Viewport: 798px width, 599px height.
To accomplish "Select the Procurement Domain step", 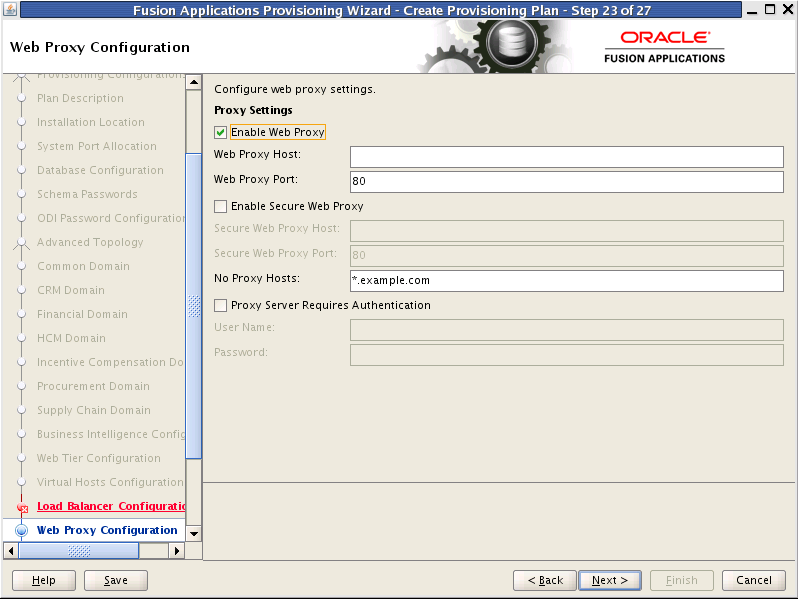I will pos(93,386).
